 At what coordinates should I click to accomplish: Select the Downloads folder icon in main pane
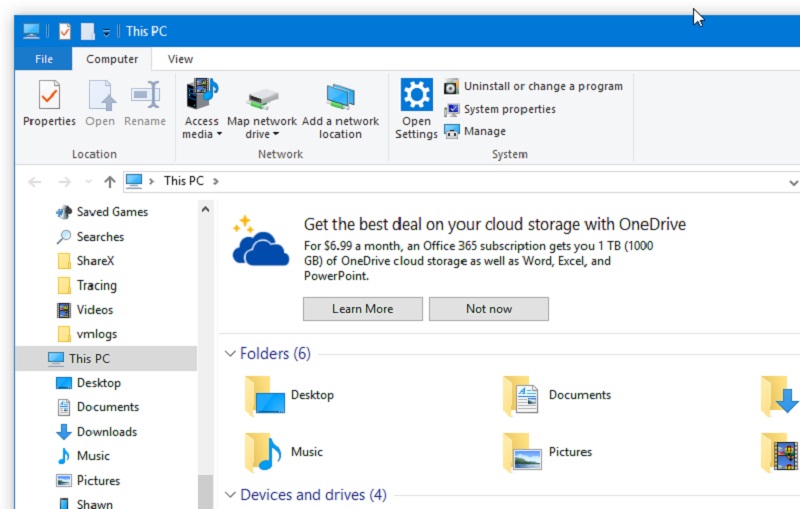pos(780,396)
